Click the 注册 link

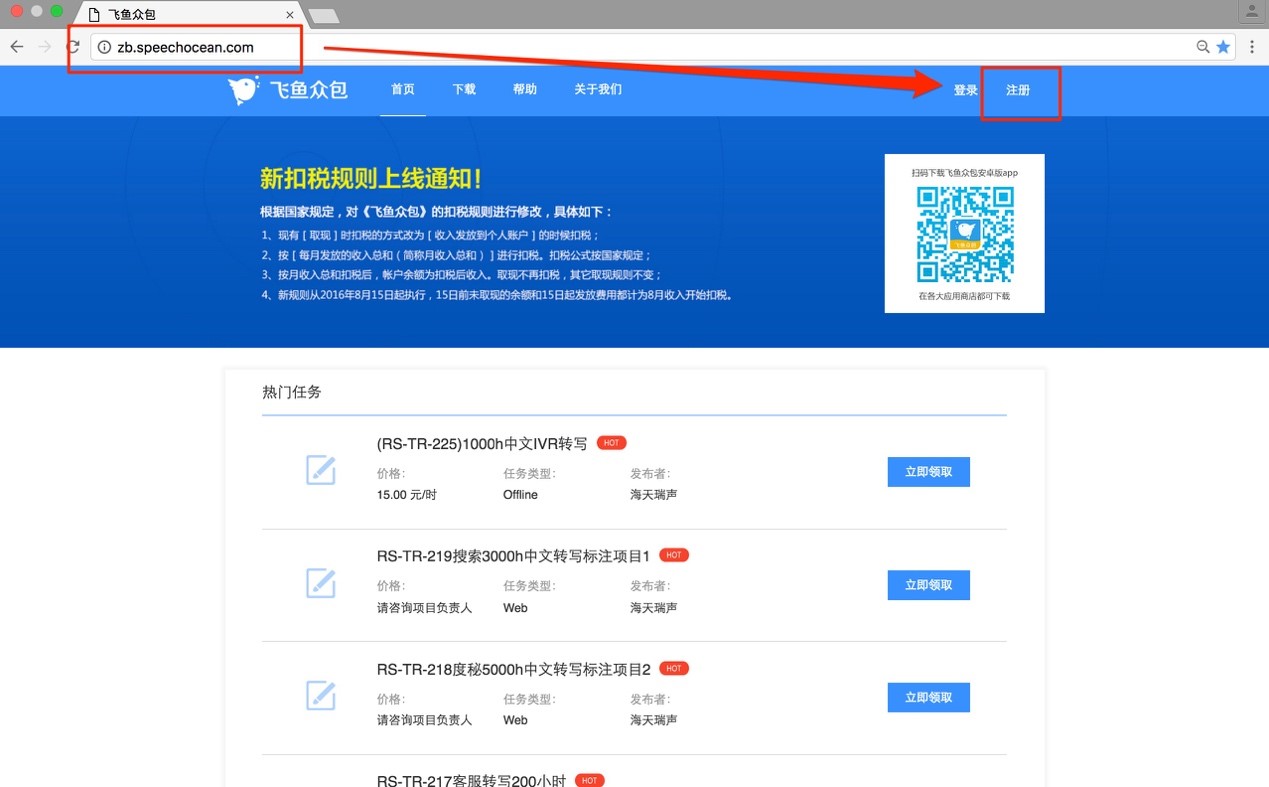click(1018, 90)
